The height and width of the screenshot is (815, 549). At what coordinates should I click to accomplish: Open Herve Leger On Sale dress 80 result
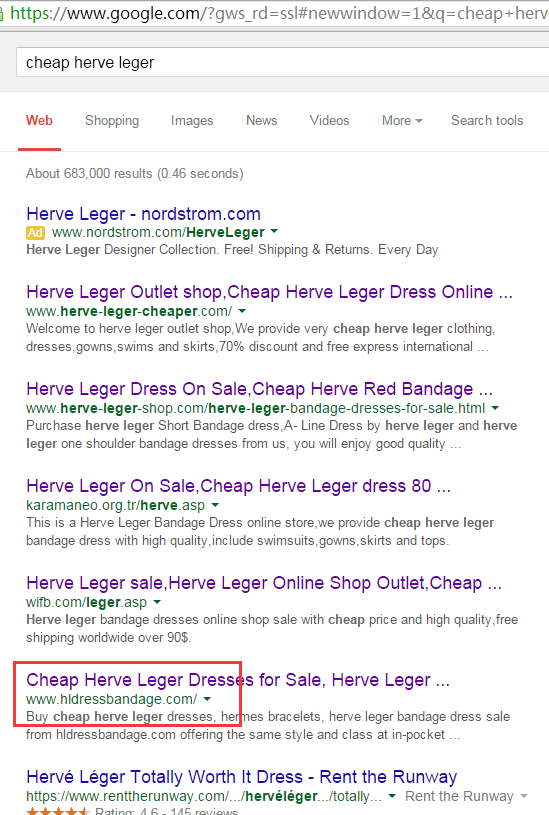point(238,486)
